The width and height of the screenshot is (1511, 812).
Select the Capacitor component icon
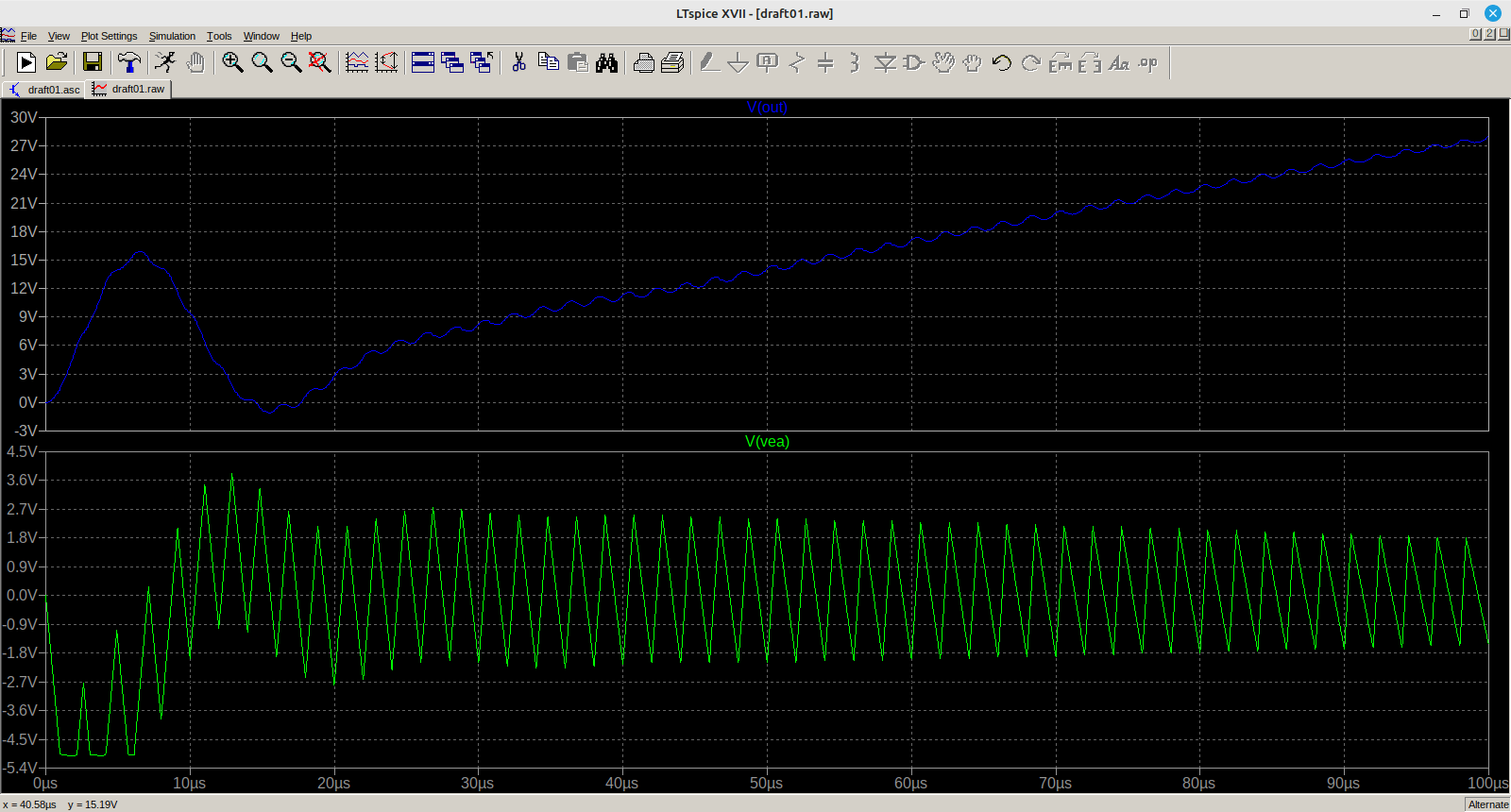click(825, 62)
